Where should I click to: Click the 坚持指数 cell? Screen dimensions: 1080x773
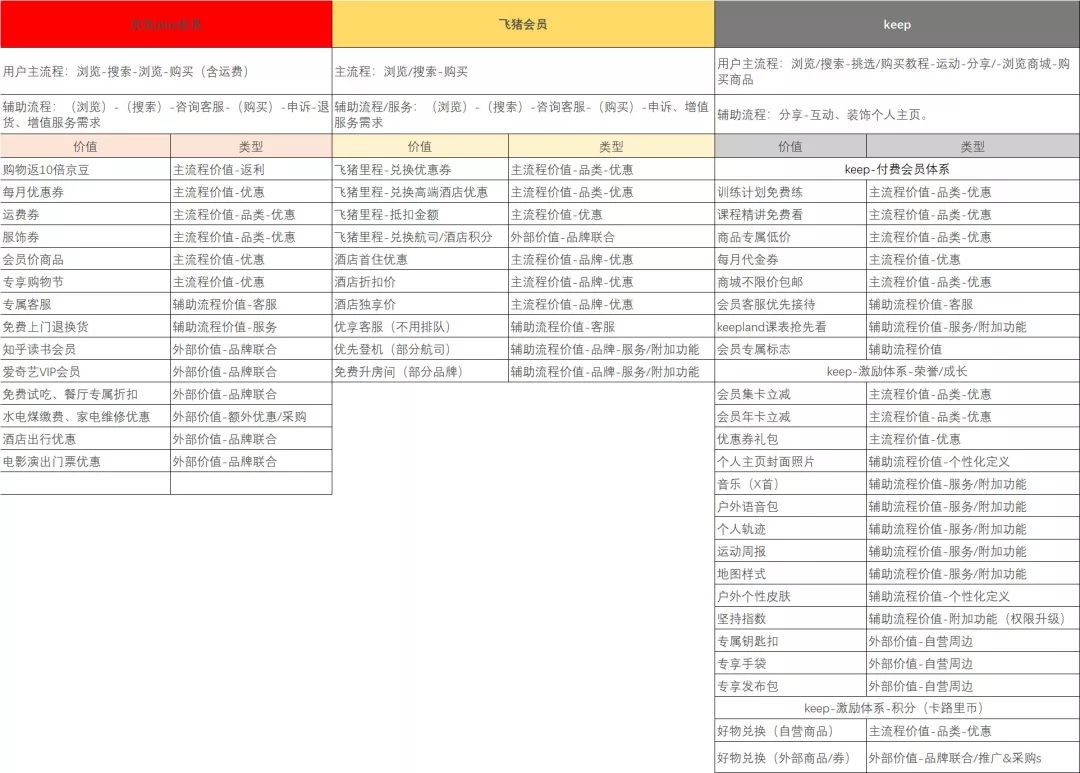pyautogui.click(x=791, y=619)
